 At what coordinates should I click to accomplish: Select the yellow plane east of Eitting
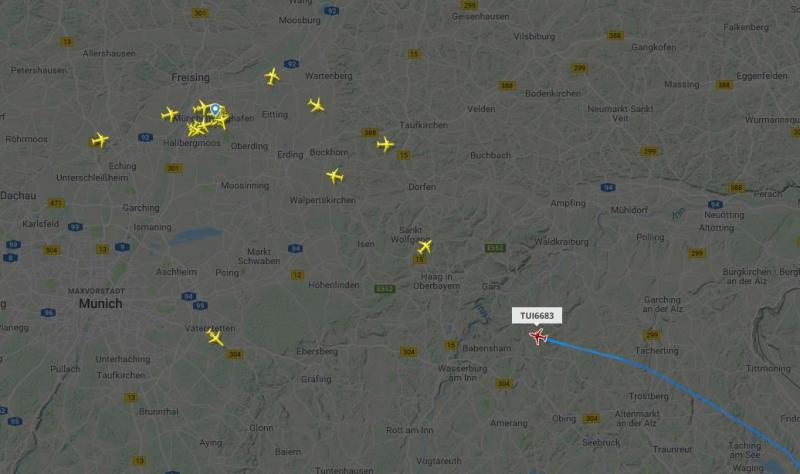pos(316,105)
